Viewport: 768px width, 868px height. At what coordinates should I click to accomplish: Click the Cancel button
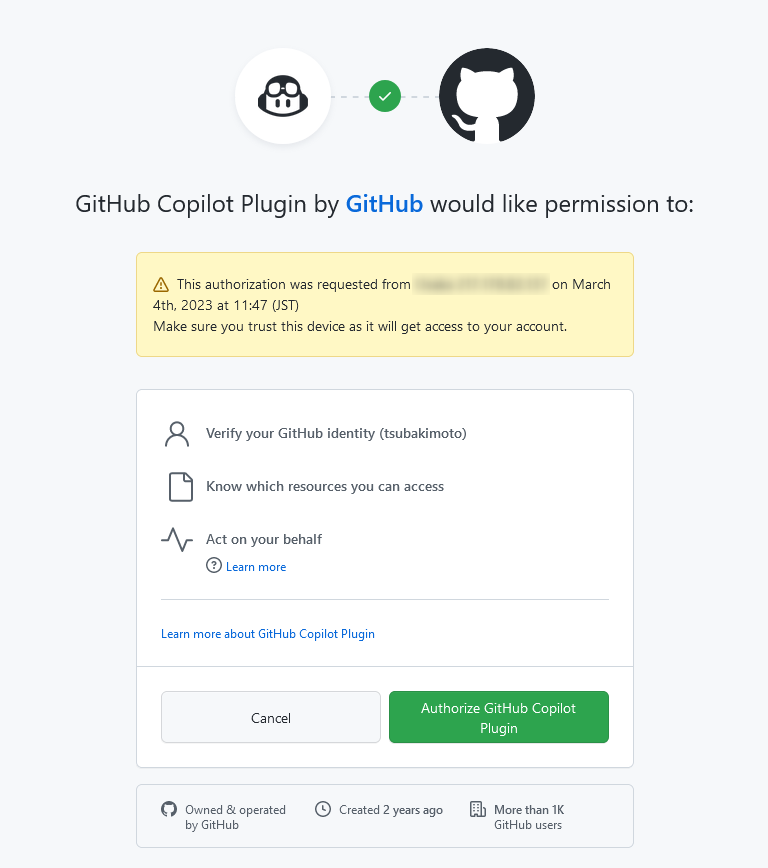click(270, 717)
